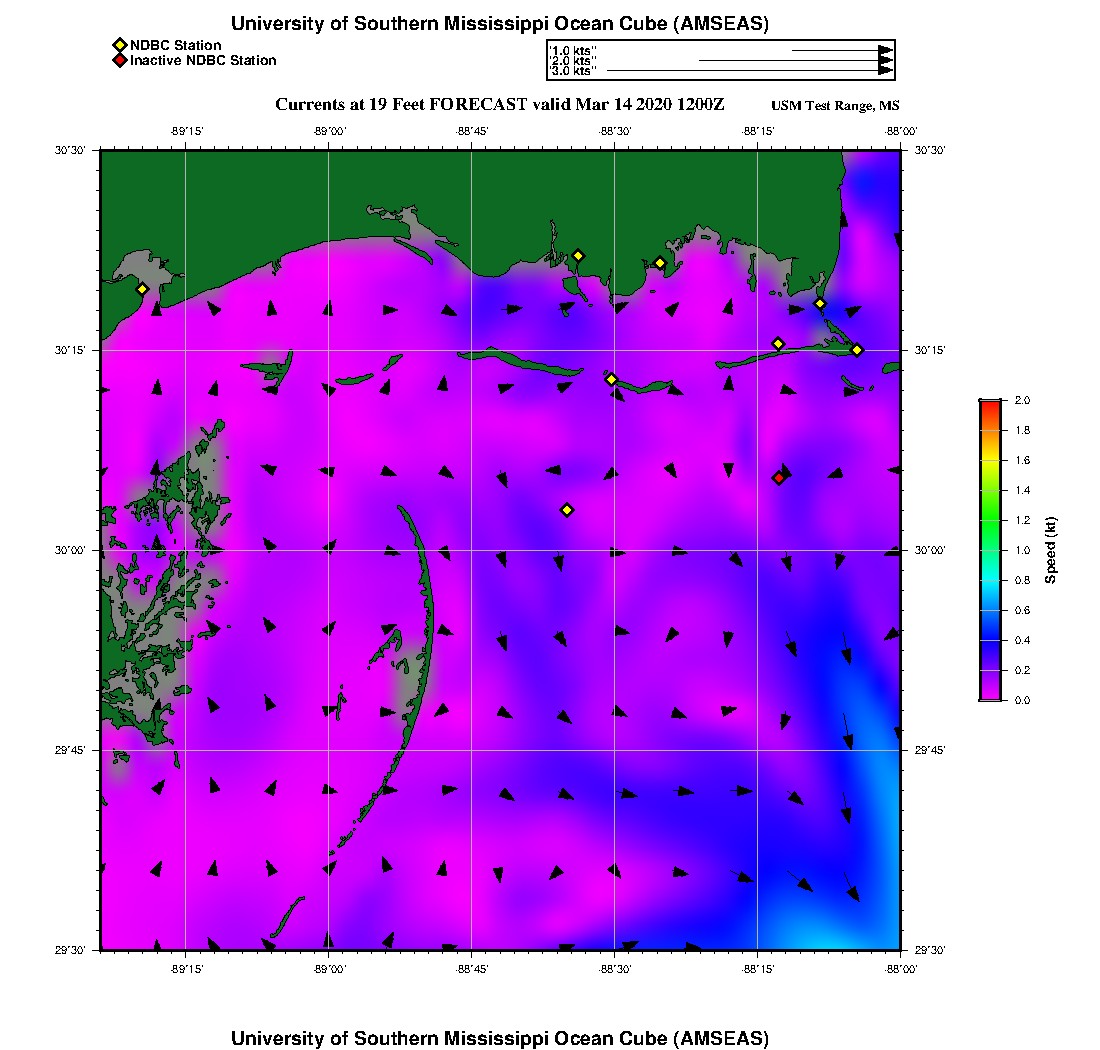The height and width of the screenshot is (1050, 1100).
Task: Click the "NDBC Station" legend label next to yellow diamond
Action: coord(176,45)
